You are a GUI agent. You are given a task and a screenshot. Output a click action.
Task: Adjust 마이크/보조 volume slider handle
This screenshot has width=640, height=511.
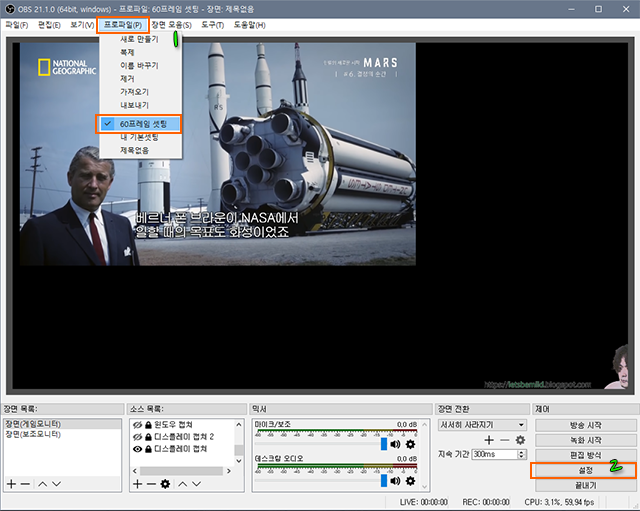(x=384, y=444)
